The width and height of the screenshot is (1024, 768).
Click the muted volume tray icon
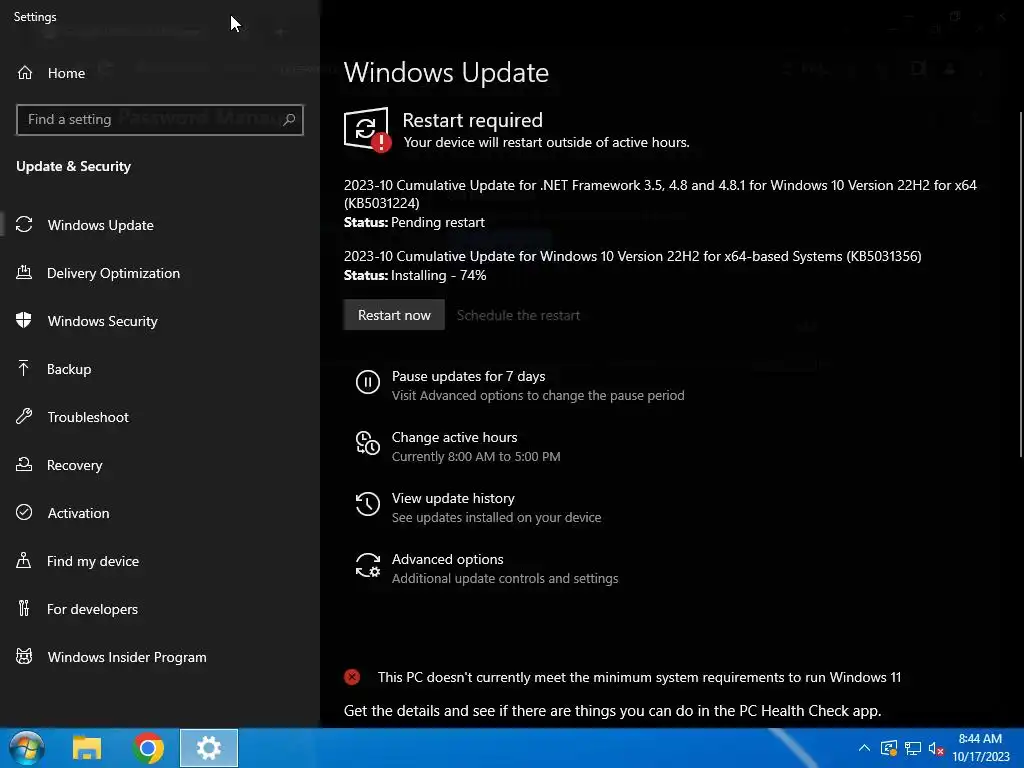click(936, 749)
